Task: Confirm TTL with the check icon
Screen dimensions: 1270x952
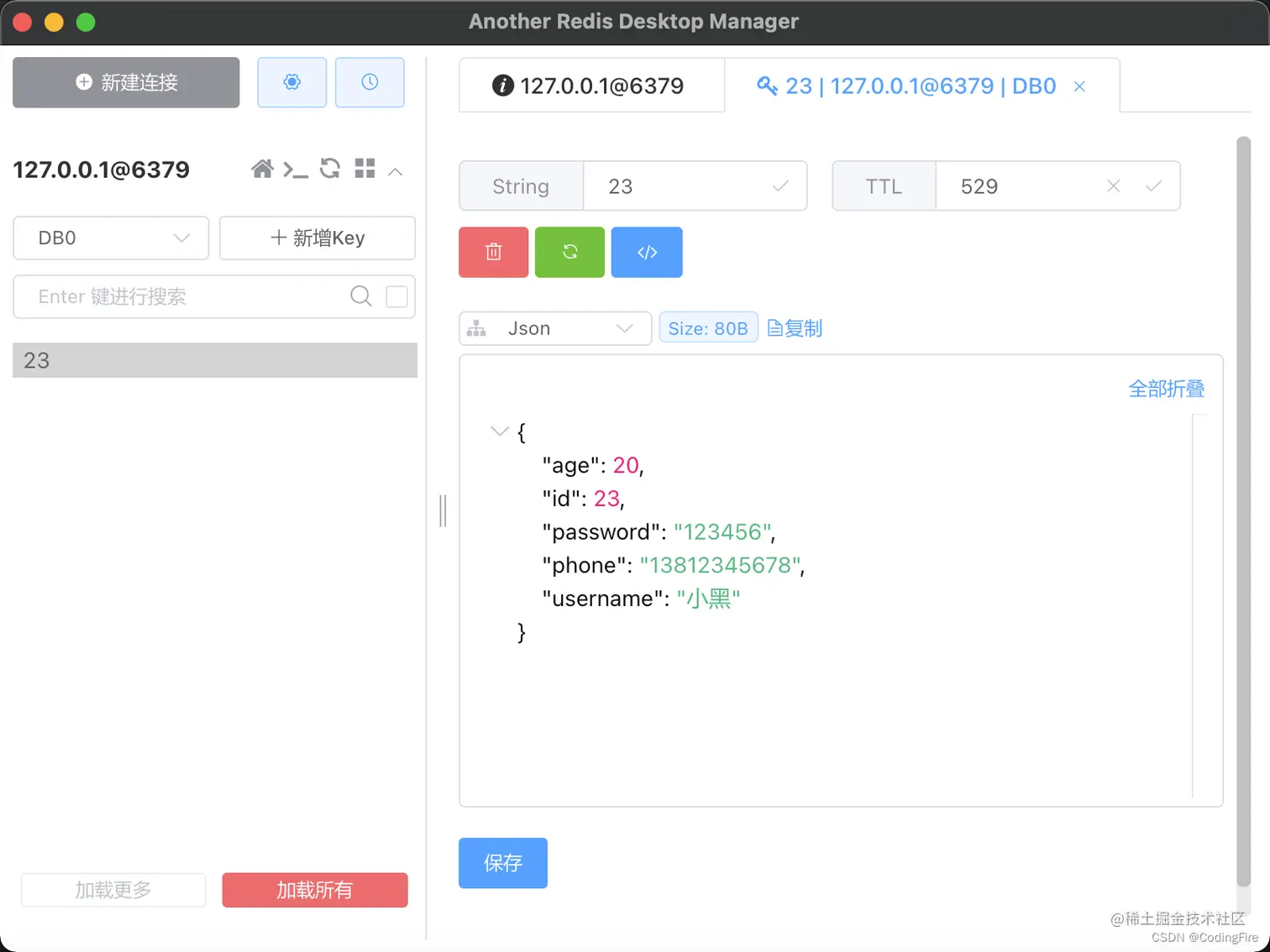Action: click(x=1154, y=186)
